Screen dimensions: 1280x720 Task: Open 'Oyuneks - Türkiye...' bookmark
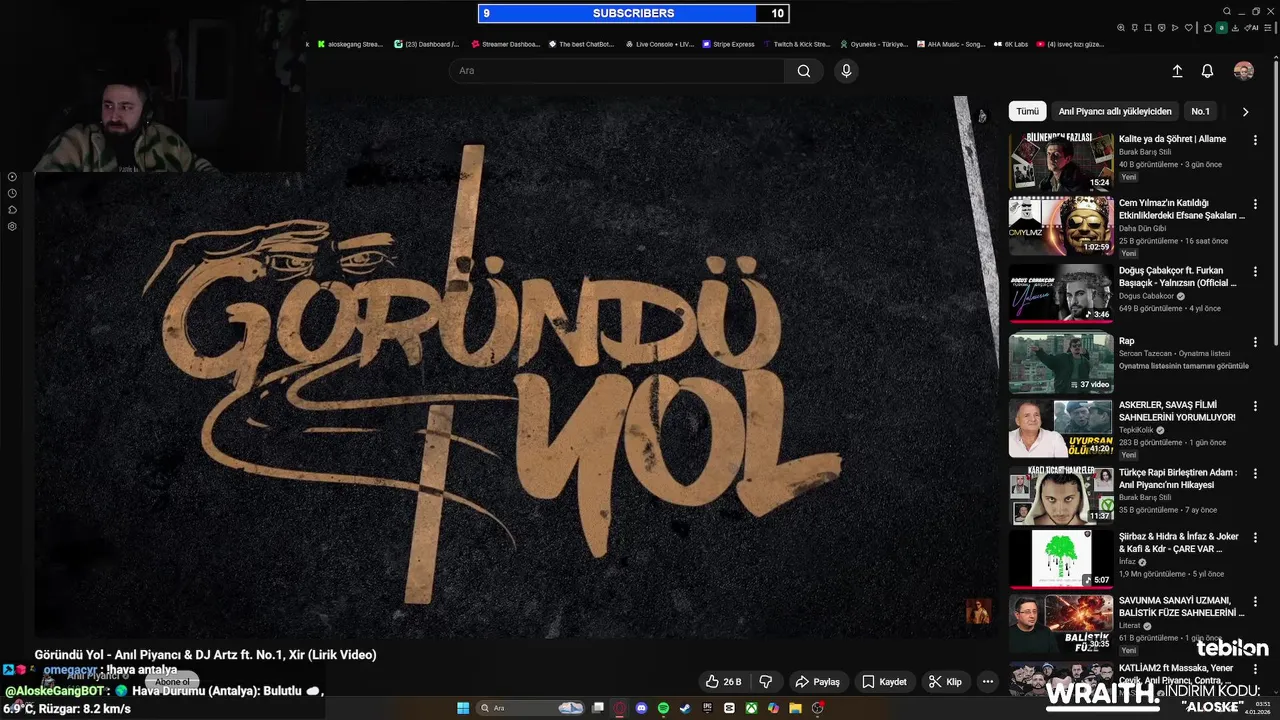pyautogui.click(x=873, y=44)
